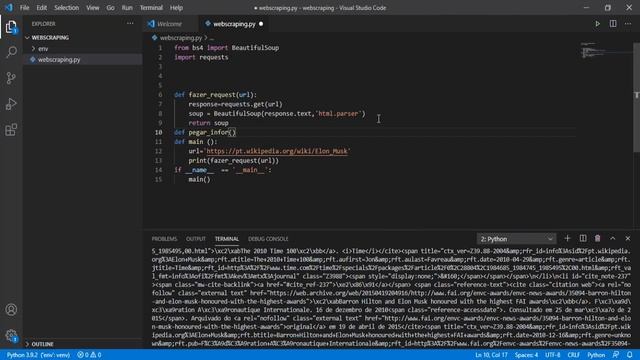640x360 pixels.
Task: Create a new terminal with plus icon
Action: click(x=567, y=238)
